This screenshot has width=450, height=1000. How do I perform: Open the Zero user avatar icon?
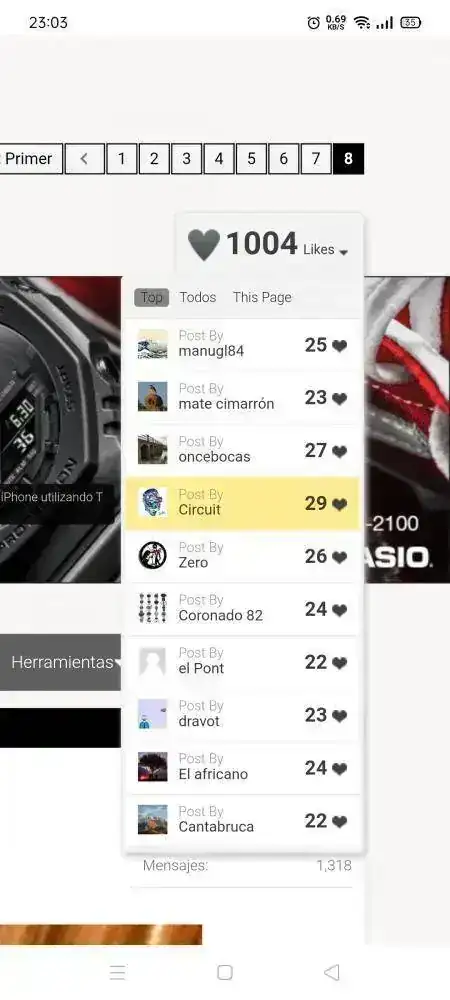tap(153, 555)
